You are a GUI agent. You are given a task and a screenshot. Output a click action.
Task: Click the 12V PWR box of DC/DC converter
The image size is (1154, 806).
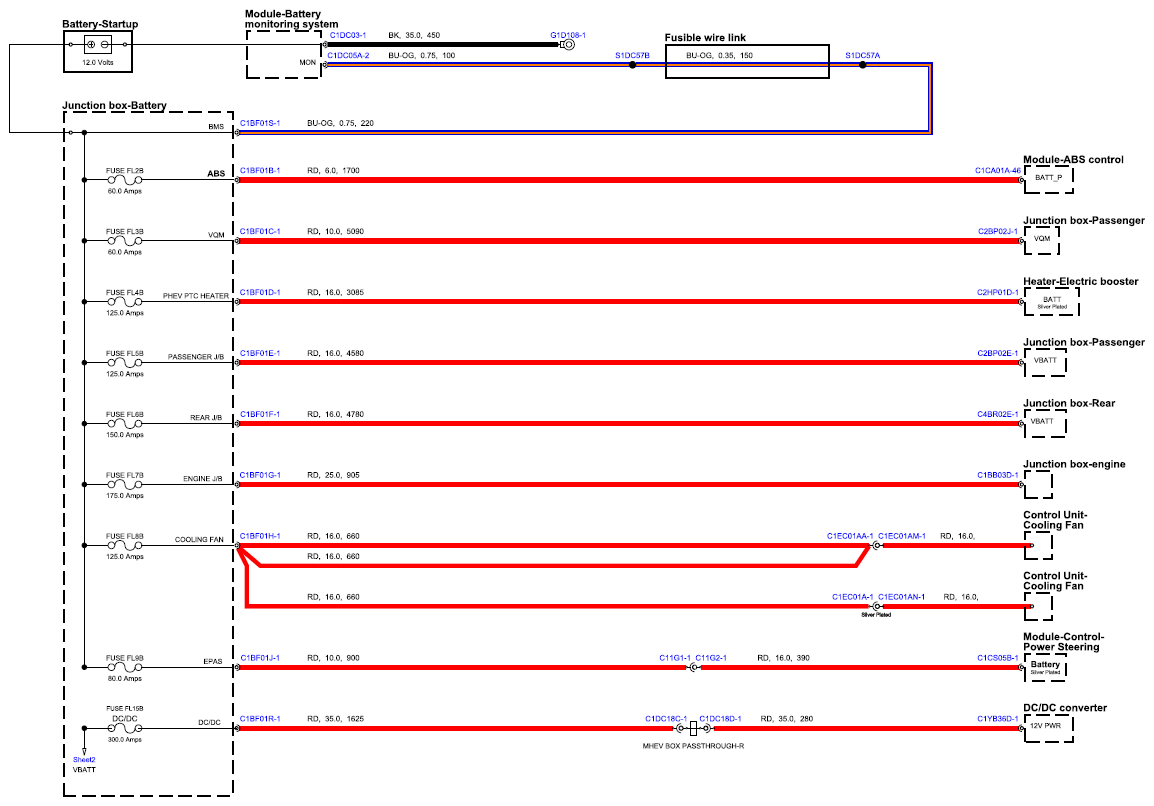pyautogui.click(x=1049, y=728)
